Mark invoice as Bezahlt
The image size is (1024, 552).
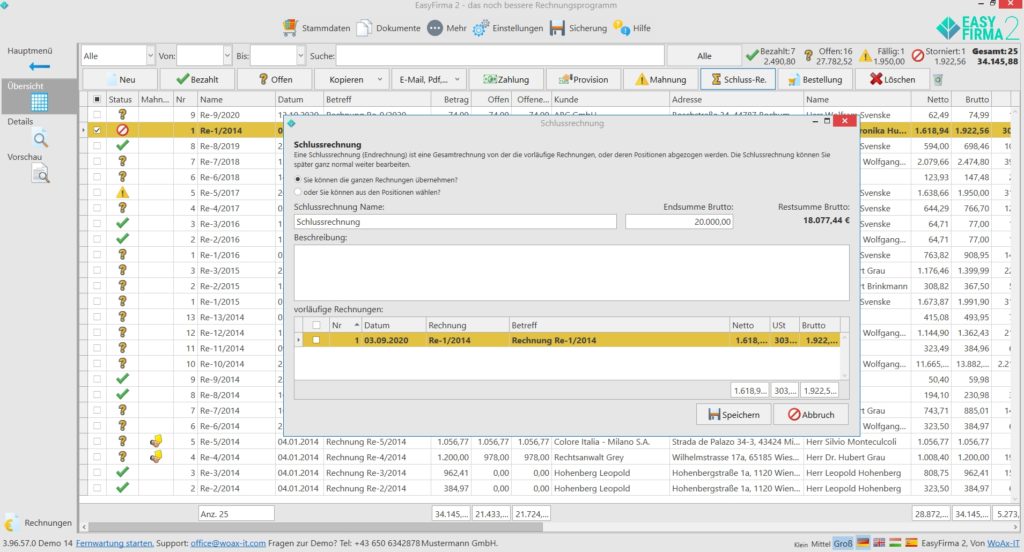[198, 79]
